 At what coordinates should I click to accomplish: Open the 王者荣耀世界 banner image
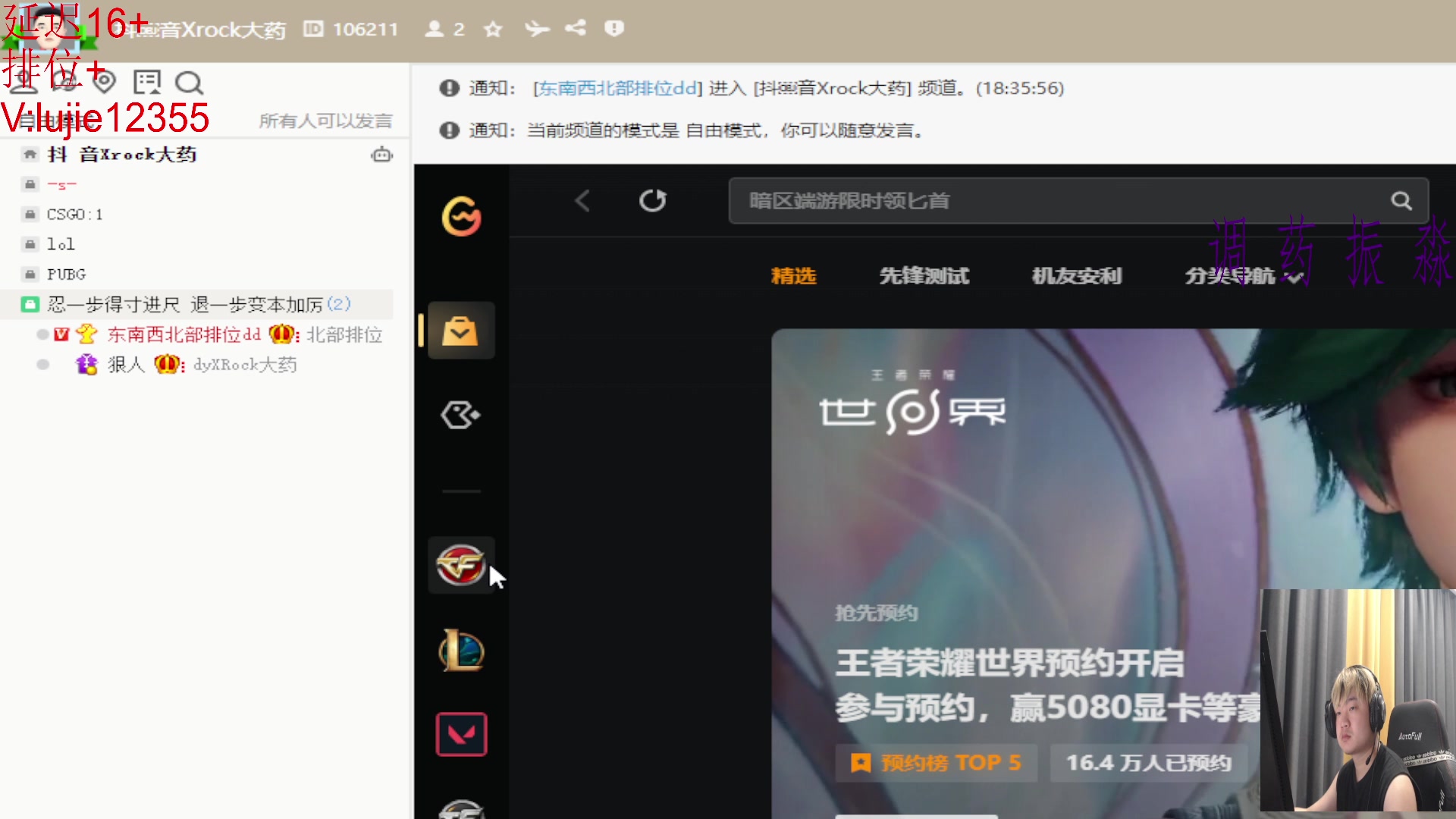click(1113, 573)
